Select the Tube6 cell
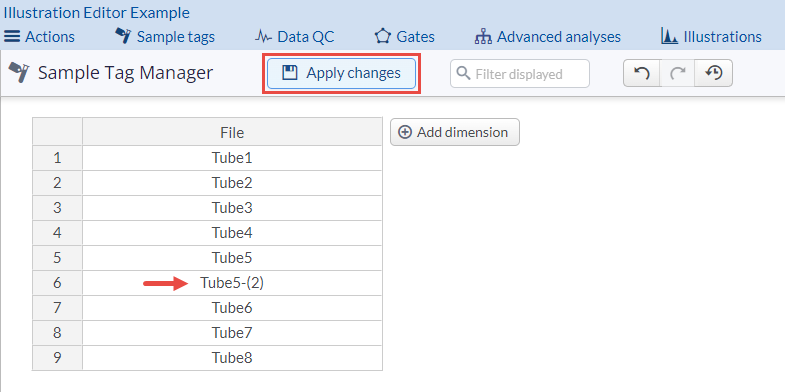This screenshot has width=785, height=392. (232, 308)
